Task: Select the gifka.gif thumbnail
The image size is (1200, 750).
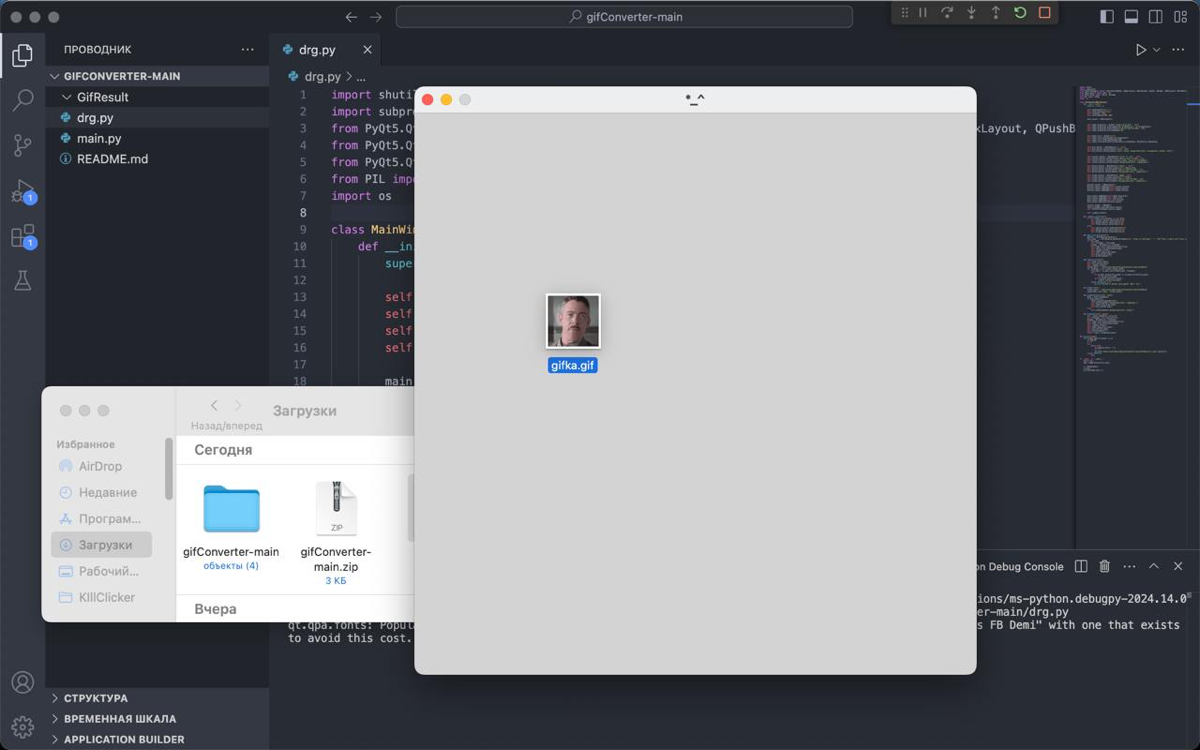Action: [573, 321]
